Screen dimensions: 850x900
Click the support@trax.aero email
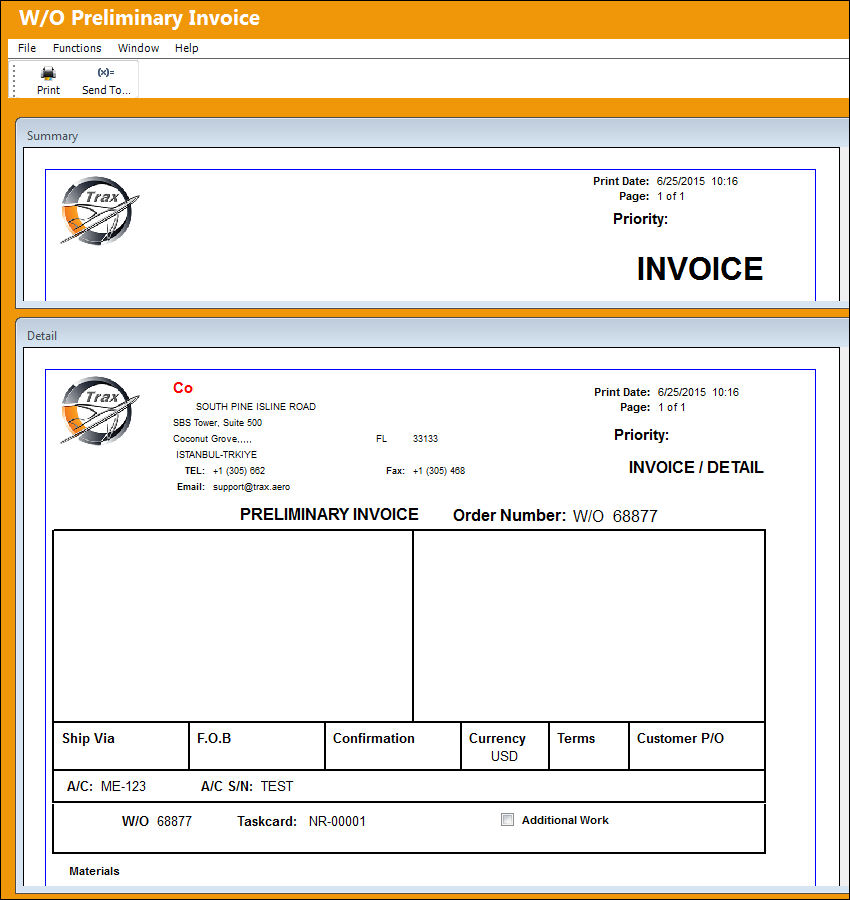pyautogui.click(x=251, y=487)
